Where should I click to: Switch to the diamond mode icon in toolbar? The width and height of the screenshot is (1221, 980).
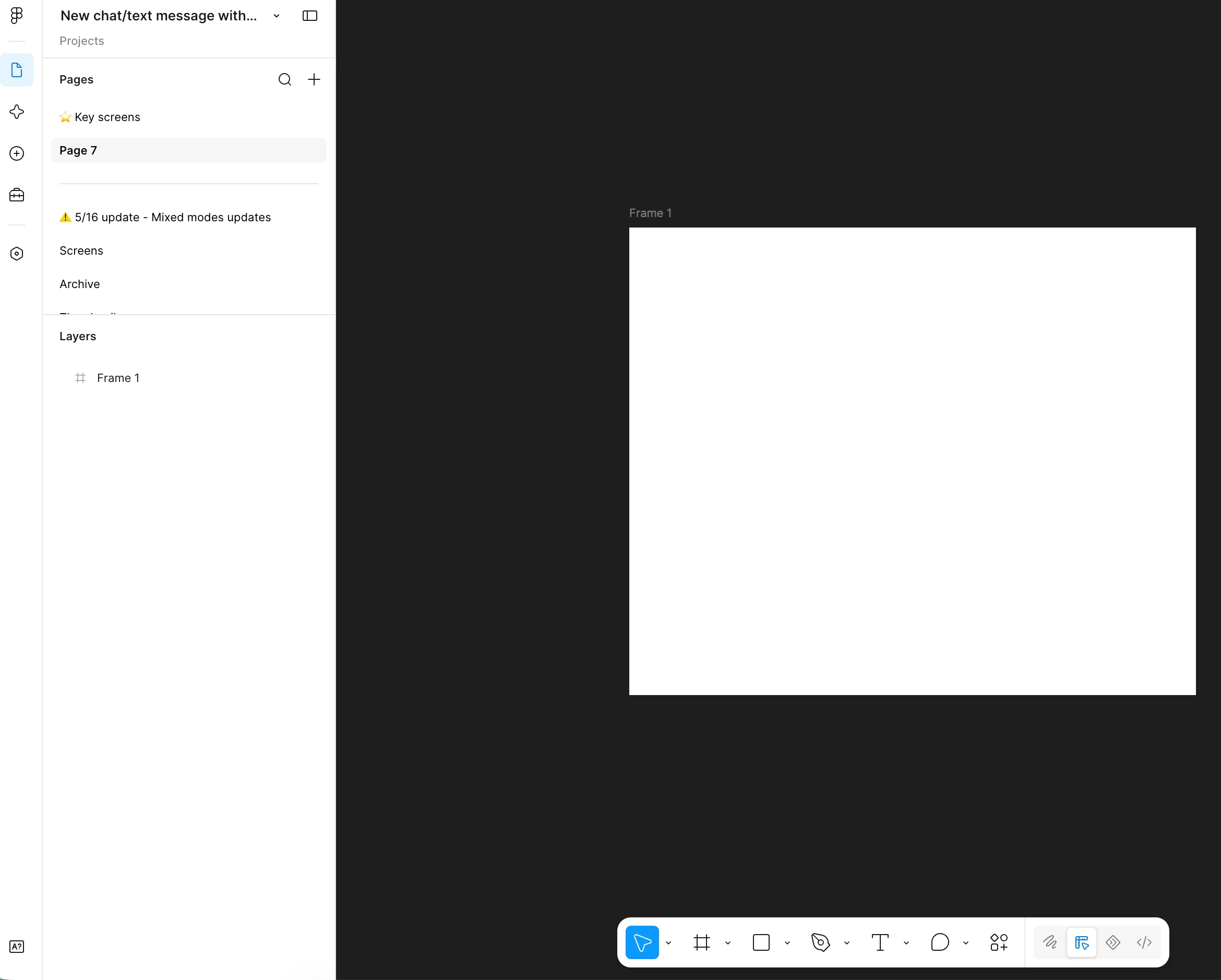click(x=1113, y=942)
